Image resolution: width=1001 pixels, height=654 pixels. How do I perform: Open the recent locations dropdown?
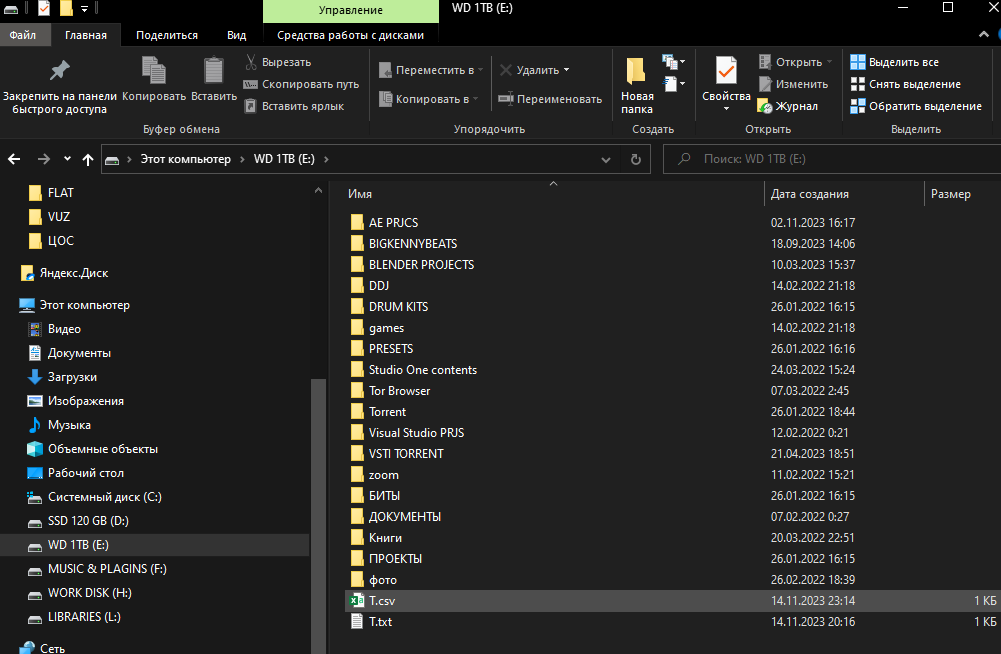tap(67, 159)
